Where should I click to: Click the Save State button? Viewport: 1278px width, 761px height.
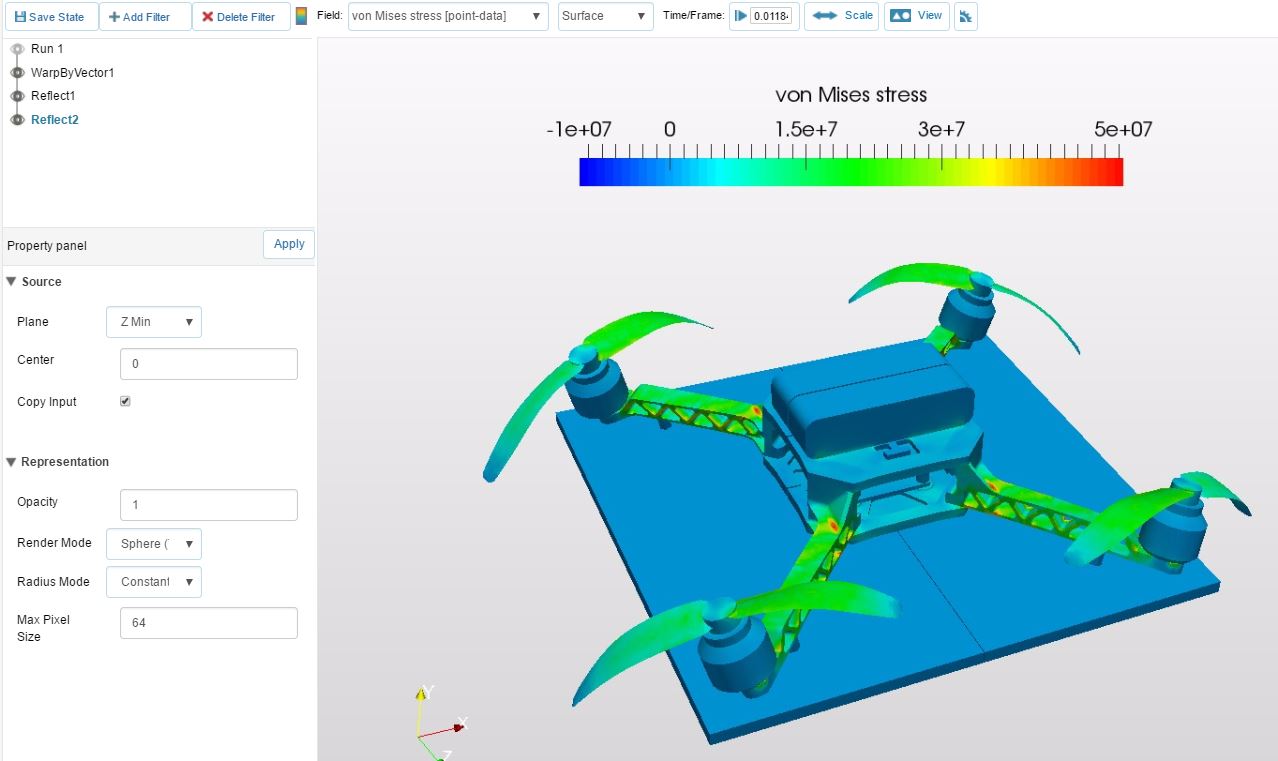click(x=50, y=17)
